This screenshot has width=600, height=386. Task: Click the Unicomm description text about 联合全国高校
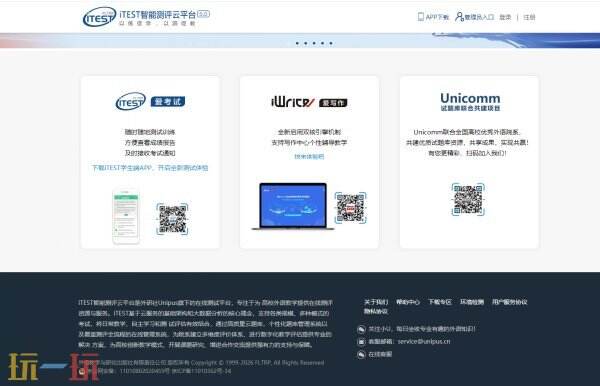pos(467,142)
